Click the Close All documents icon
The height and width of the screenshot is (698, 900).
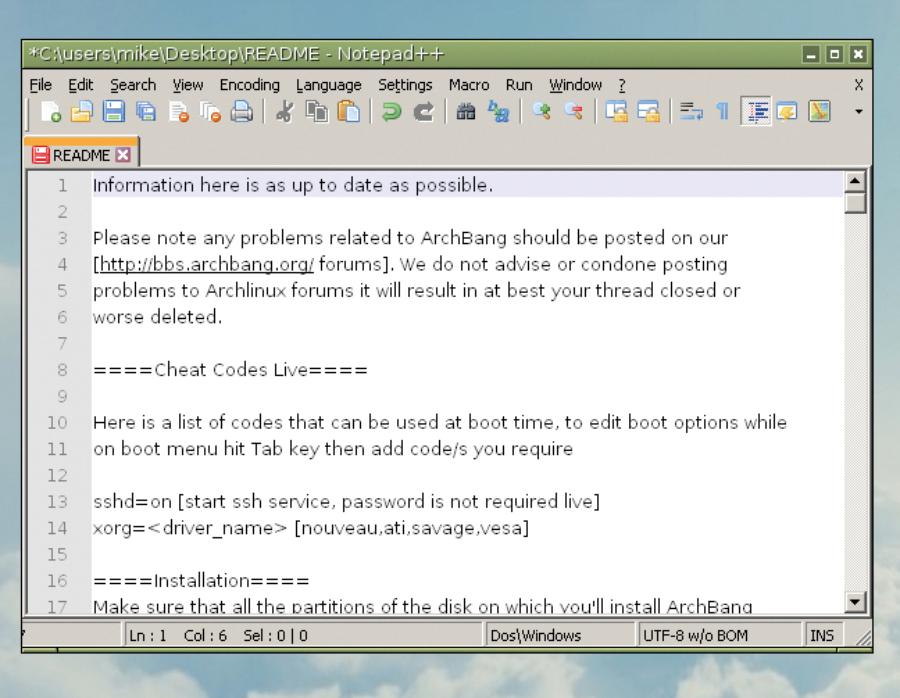tap(210, 111)
